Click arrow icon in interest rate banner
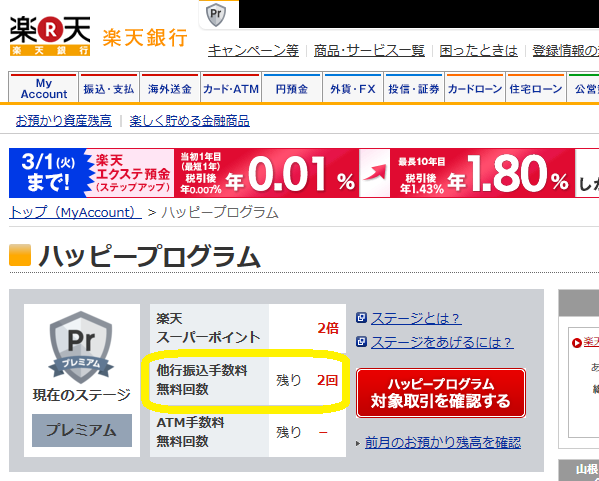The height and width of the screenshot is (481, 599). [x=374, y=173]
